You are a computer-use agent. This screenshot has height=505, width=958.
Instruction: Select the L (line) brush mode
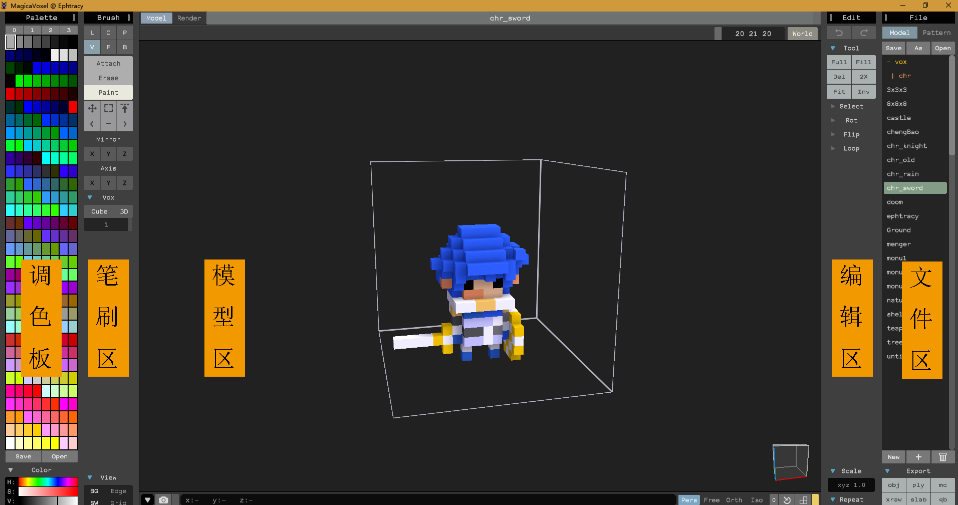92,33
